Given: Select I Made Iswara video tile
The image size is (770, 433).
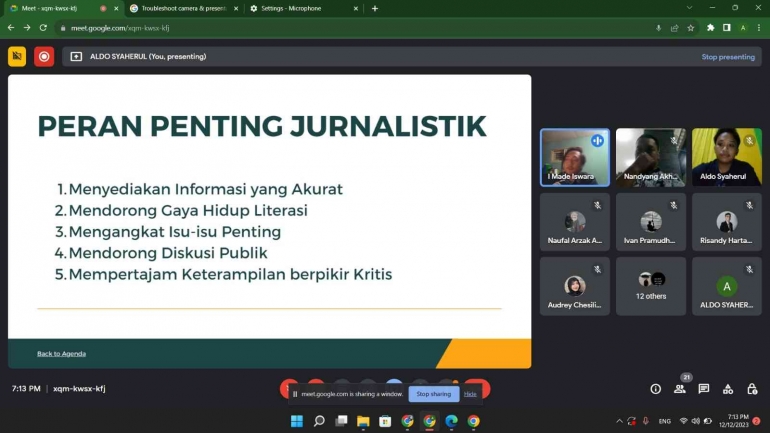Looking at the screenshot, I should point(575,157).
